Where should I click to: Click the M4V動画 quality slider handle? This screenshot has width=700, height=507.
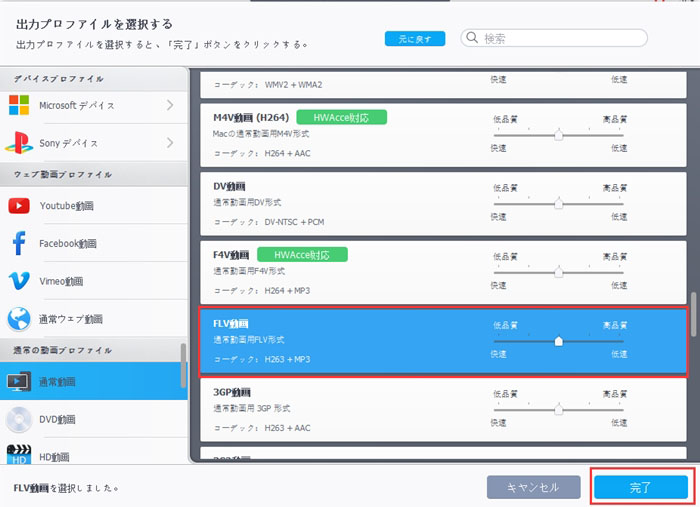pyautogui.click(x=559, y=134)
